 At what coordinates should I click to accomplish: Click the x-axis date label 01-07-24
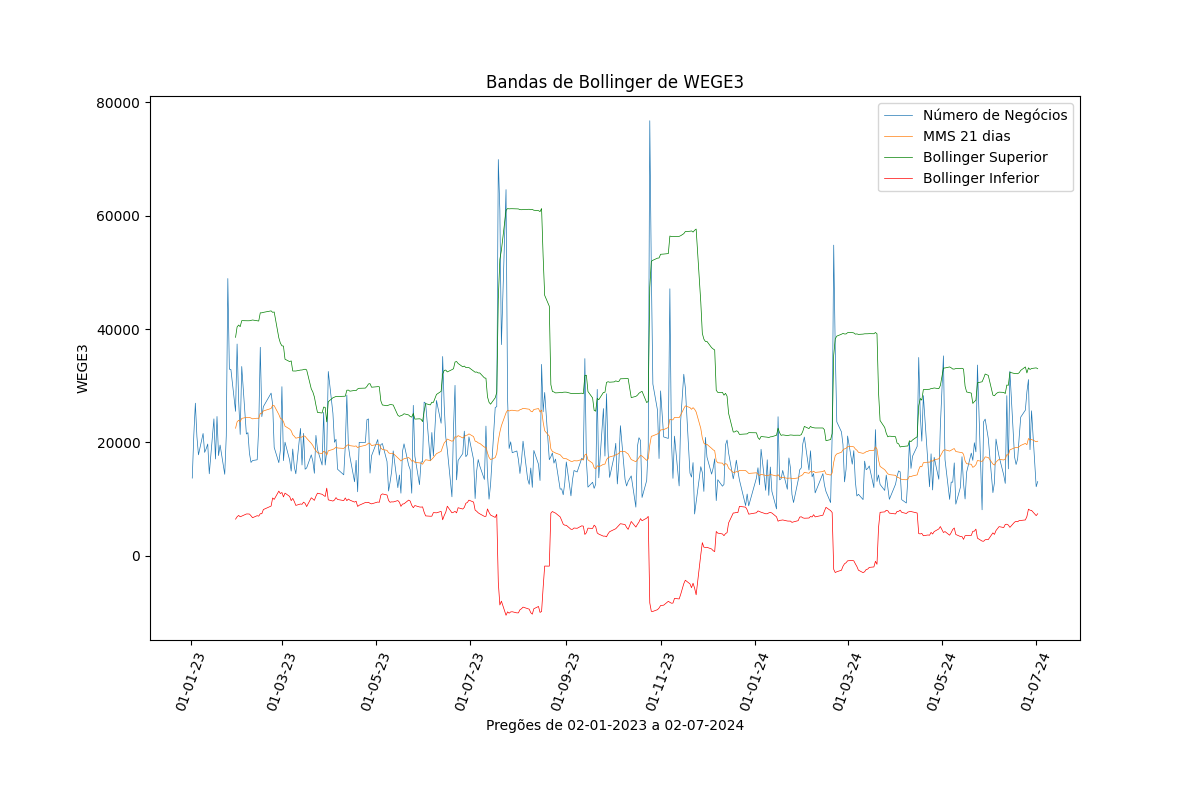tap(1034, 681)
